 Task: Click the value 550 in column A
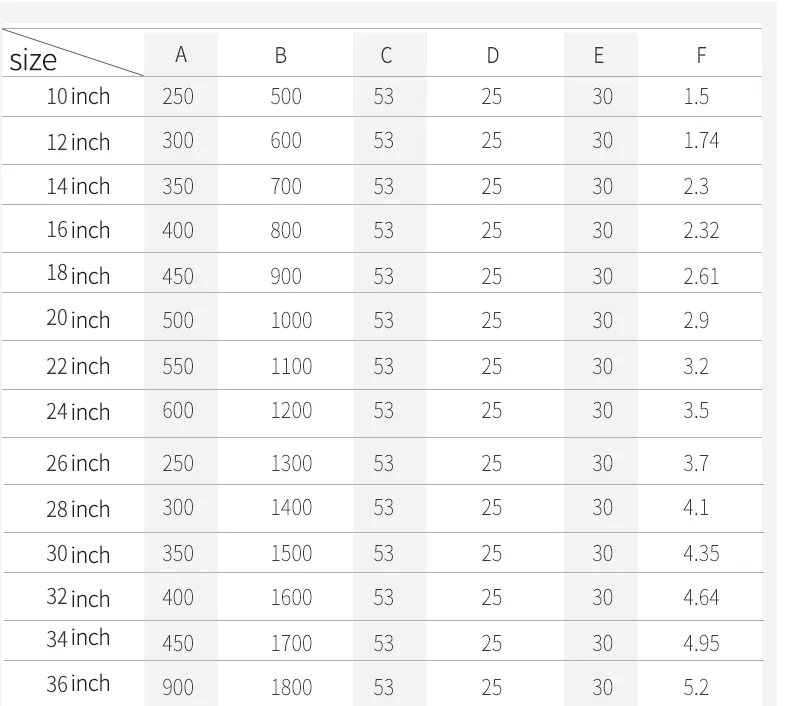(178, 367)
